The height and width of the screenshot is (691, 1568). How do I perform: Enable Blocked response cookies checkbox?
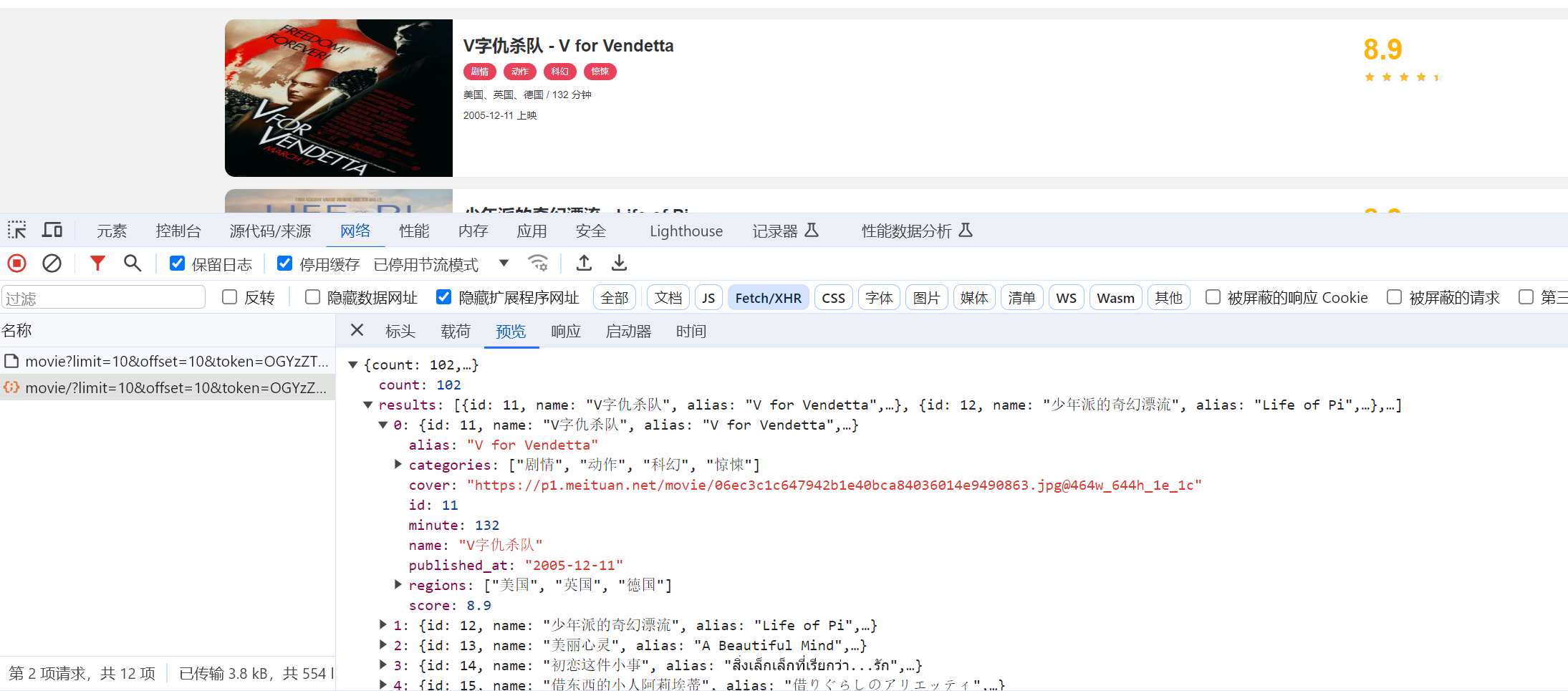point(1213,297)
